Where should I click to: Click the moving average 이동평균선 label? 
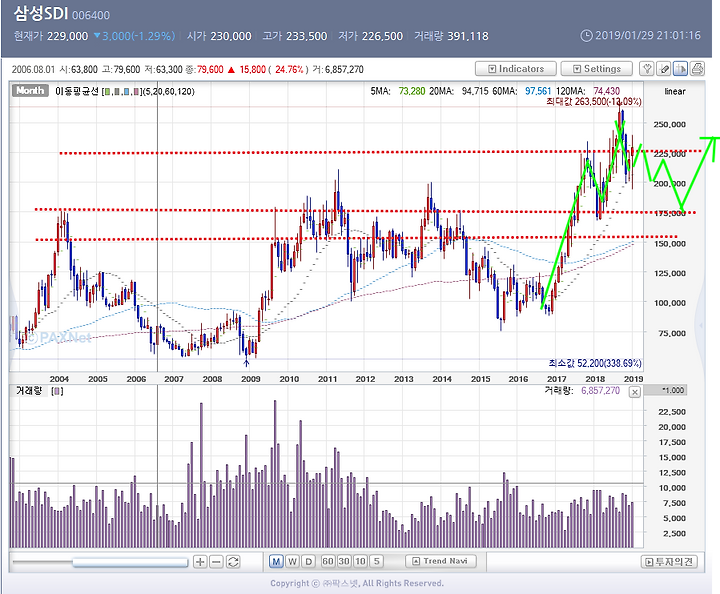coord(77,91)
